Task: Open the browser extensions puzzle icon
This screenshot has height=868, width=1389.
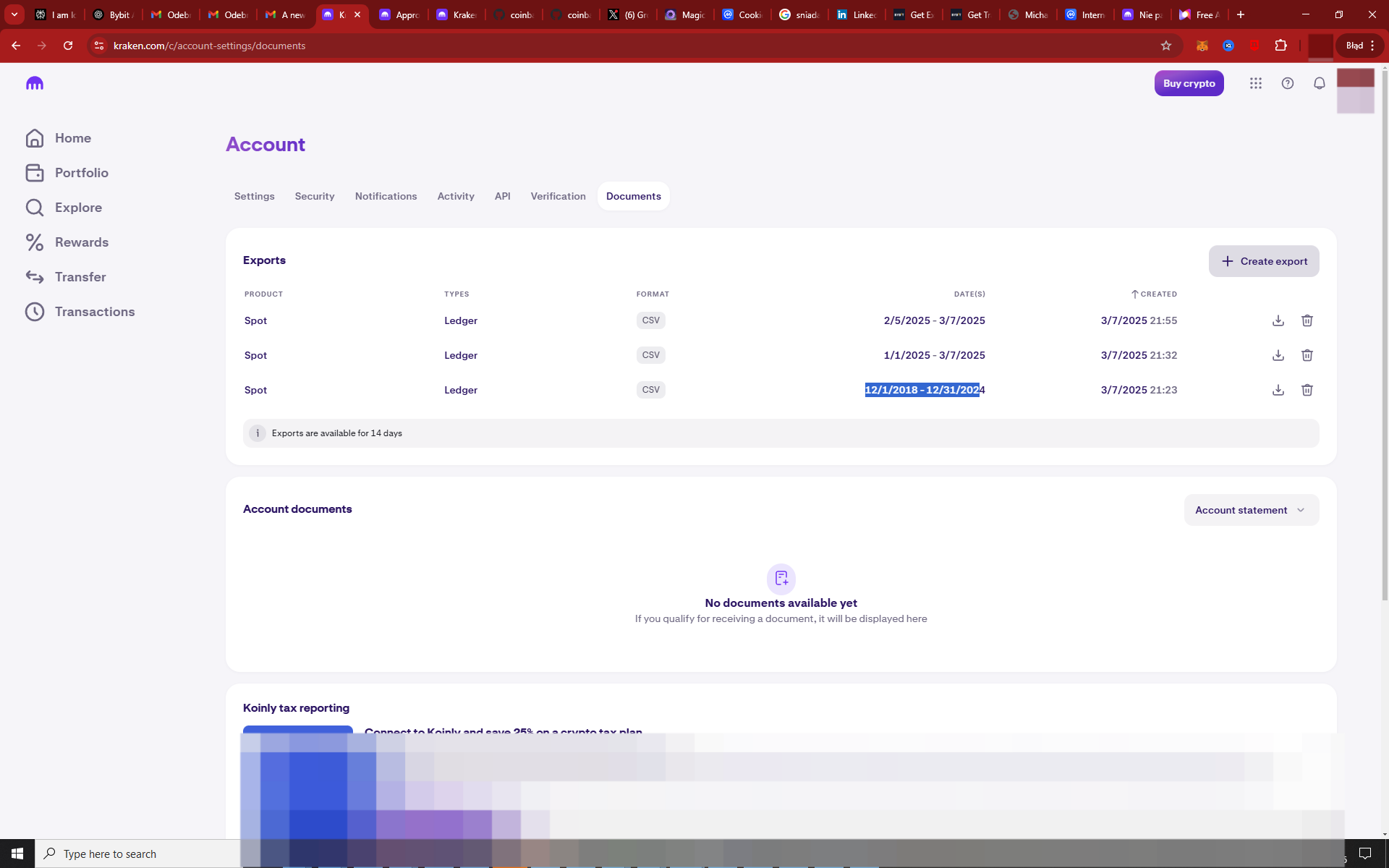Action: tap(1280, 46)
